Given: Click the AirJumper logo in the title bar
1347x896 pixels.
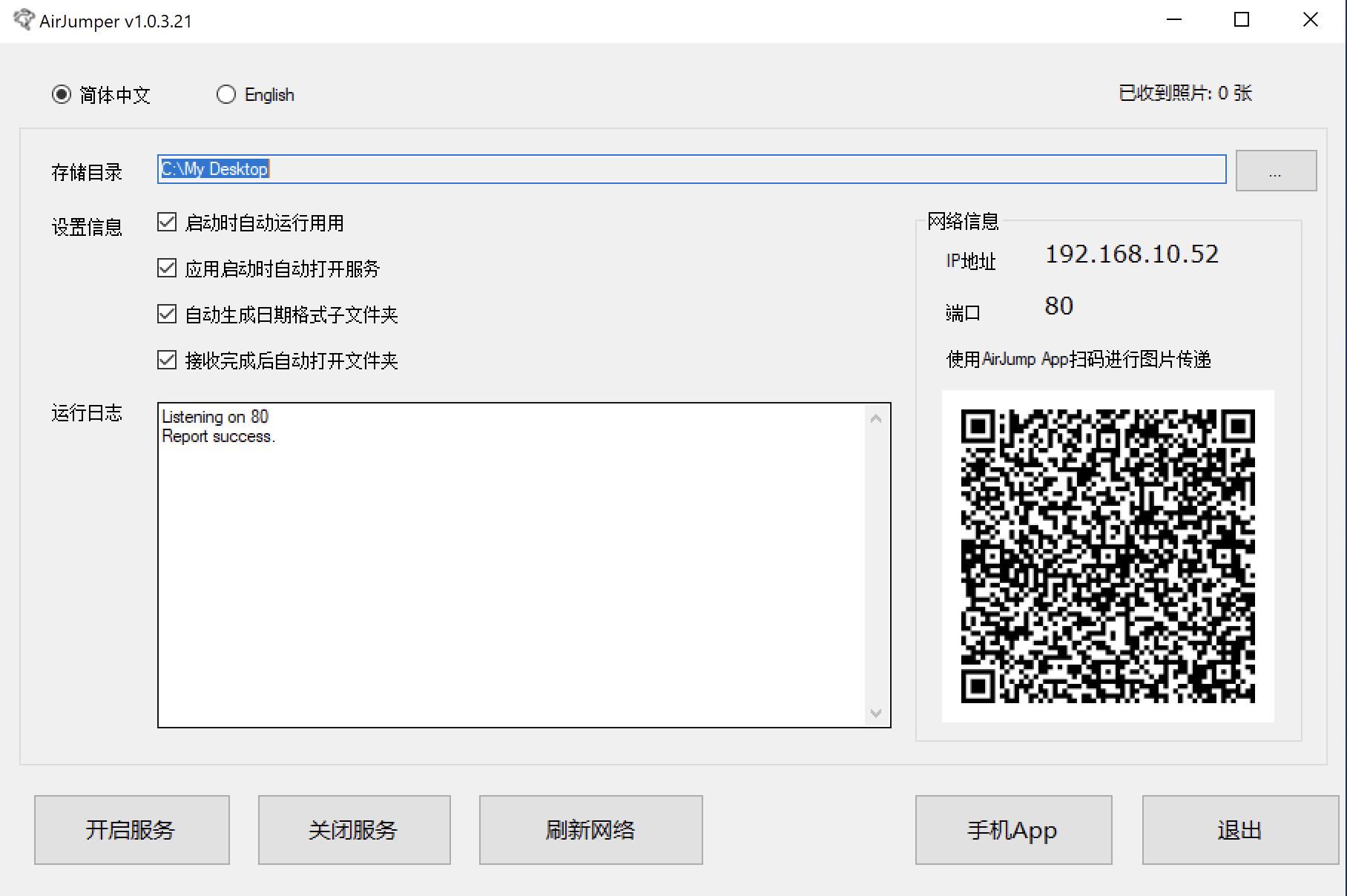Looking at the screenshot, I should point(24,20).
